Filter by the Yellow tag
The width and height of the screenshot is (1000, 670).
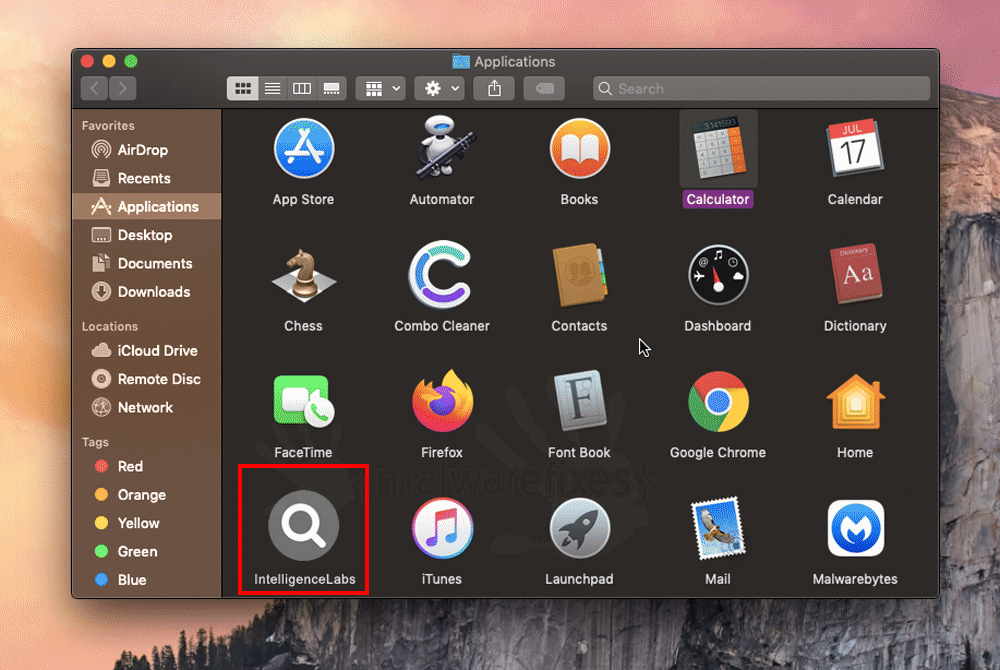click(x=147, y=523)
